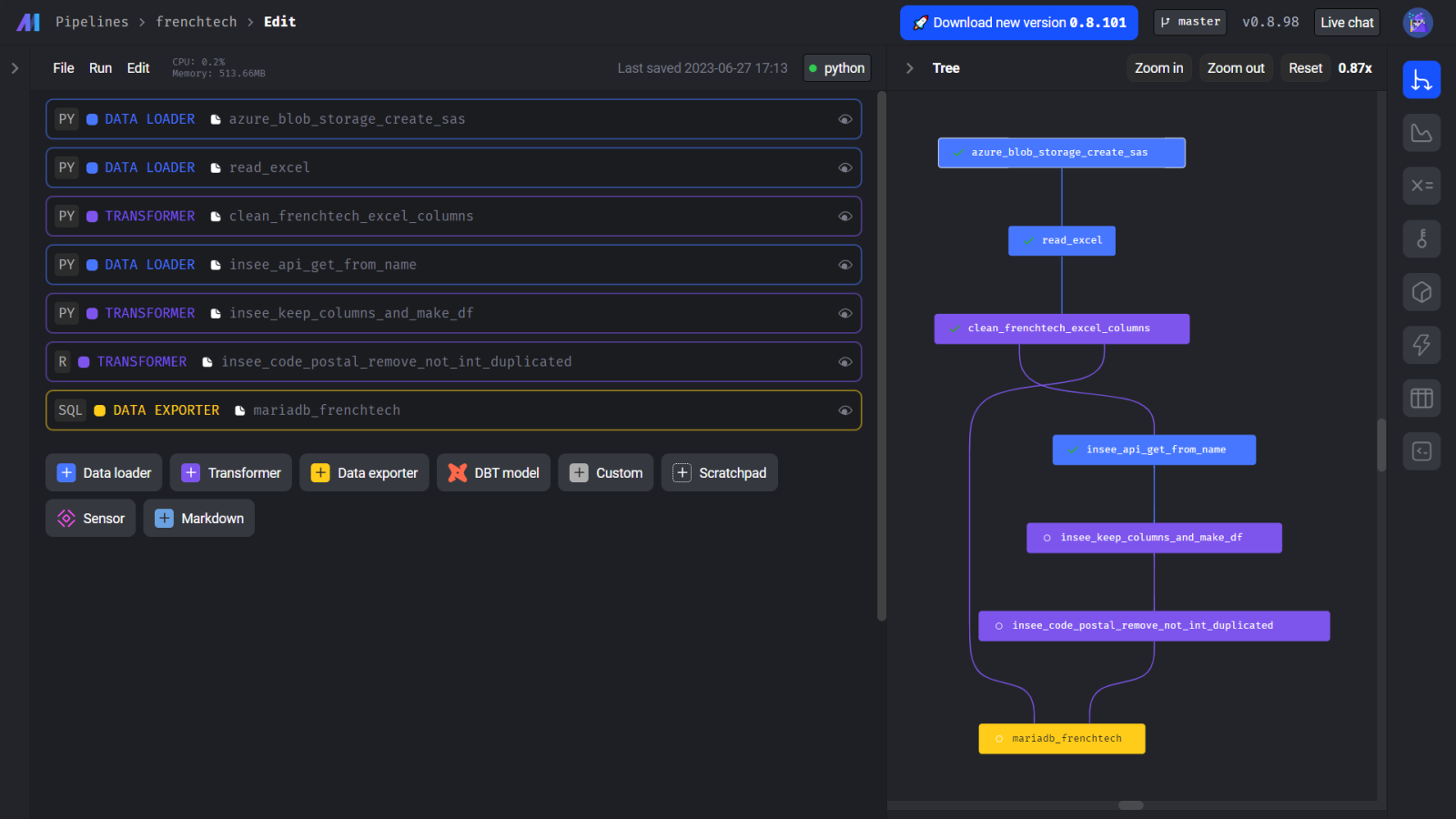Toggle visibility of the read_excel block output
1456x819 pixels.
point(844,167)
